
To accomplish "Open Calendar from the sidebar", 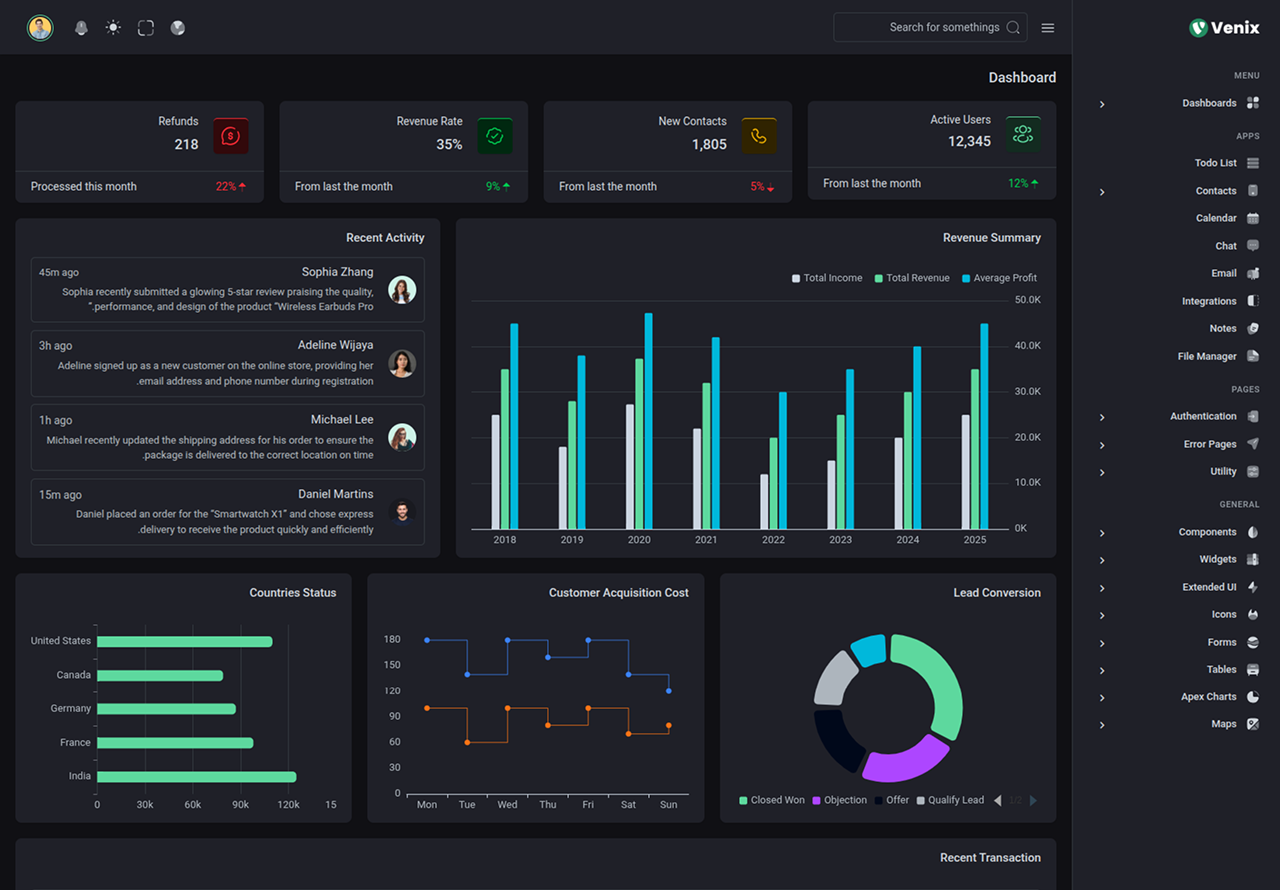I will [x=1216, y=218].
